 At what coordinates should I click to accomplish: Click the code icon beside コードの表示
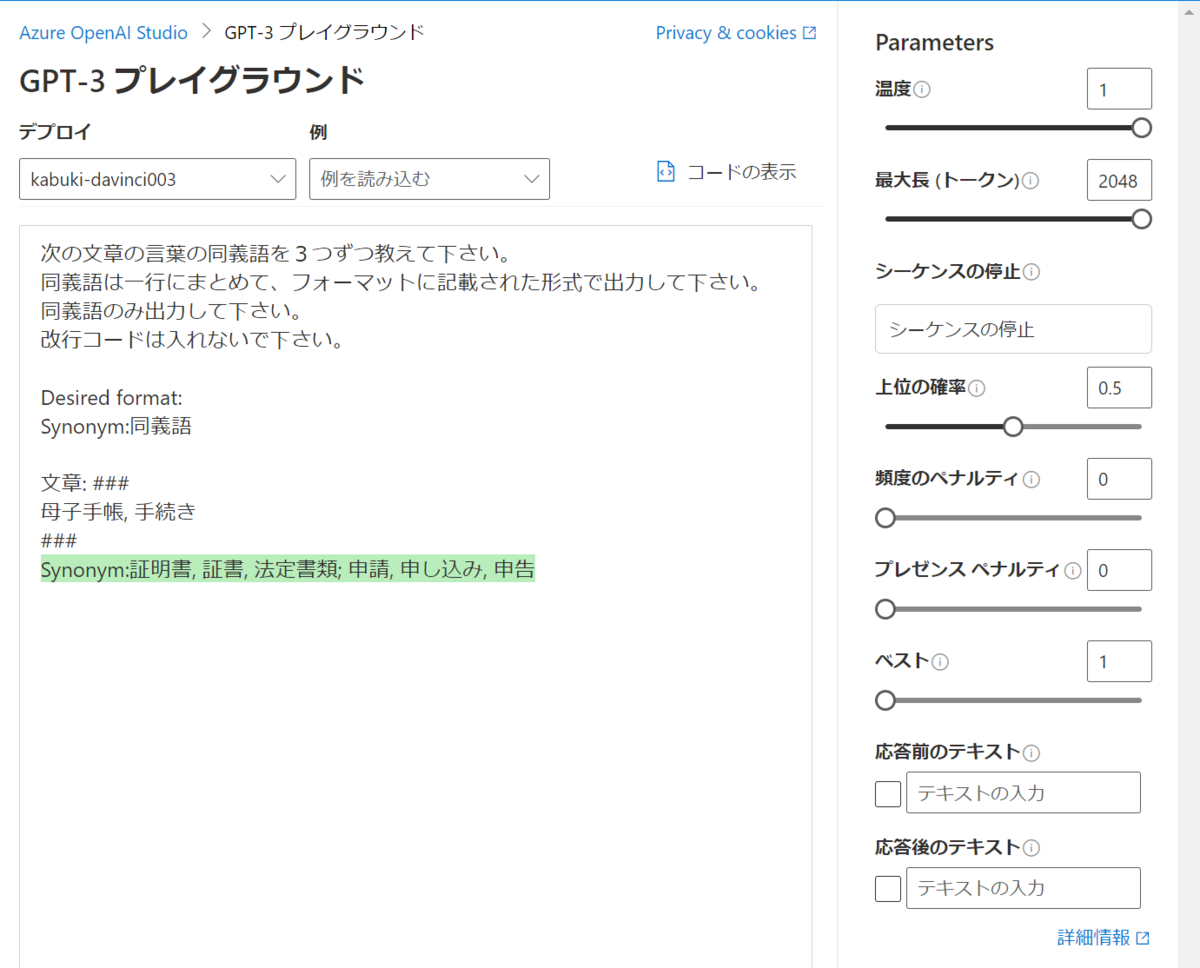pyautogui.click(x=666, y=171)
